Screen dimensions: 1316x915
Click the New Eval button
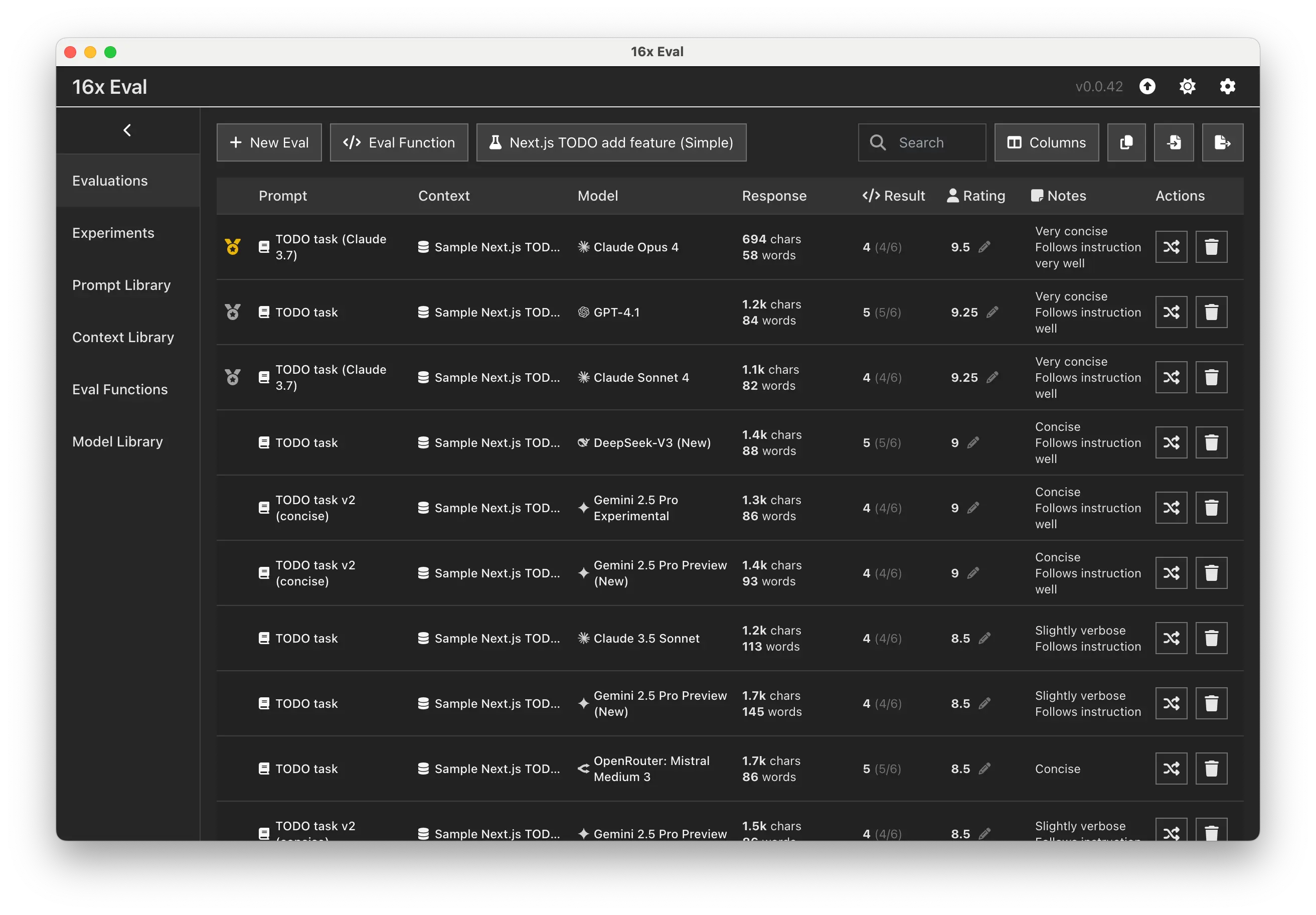(x=269, y=142)
